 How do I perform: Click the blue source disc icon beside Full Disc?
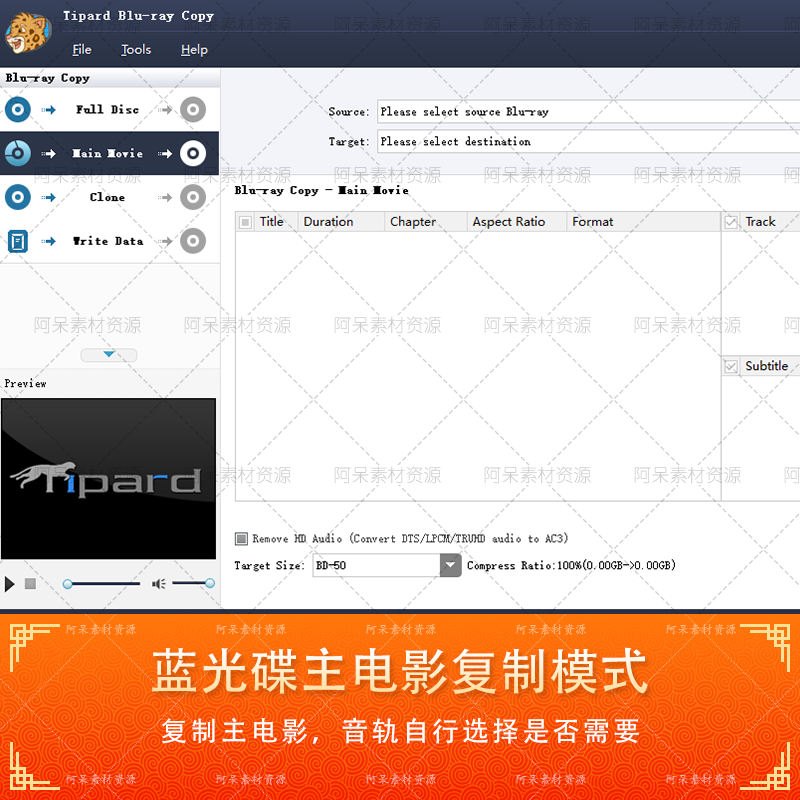tap(18, 109)
